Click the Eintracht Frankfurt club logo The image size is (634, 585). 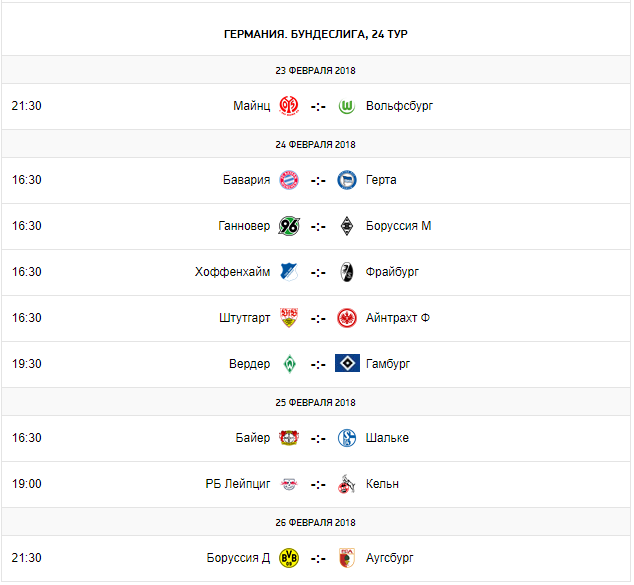[x=347, y=318]
